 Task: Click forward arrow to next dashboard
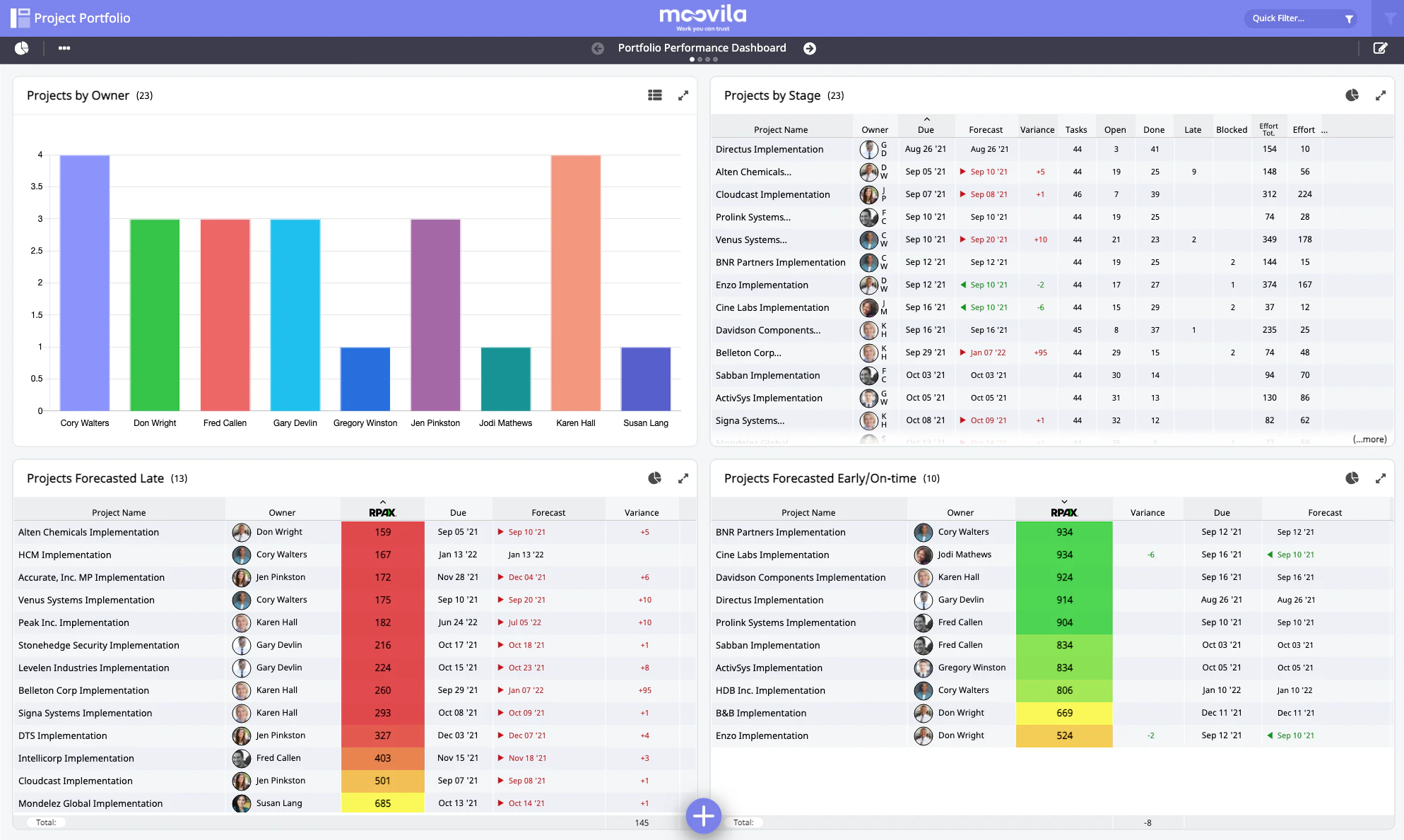coord(810,48)
